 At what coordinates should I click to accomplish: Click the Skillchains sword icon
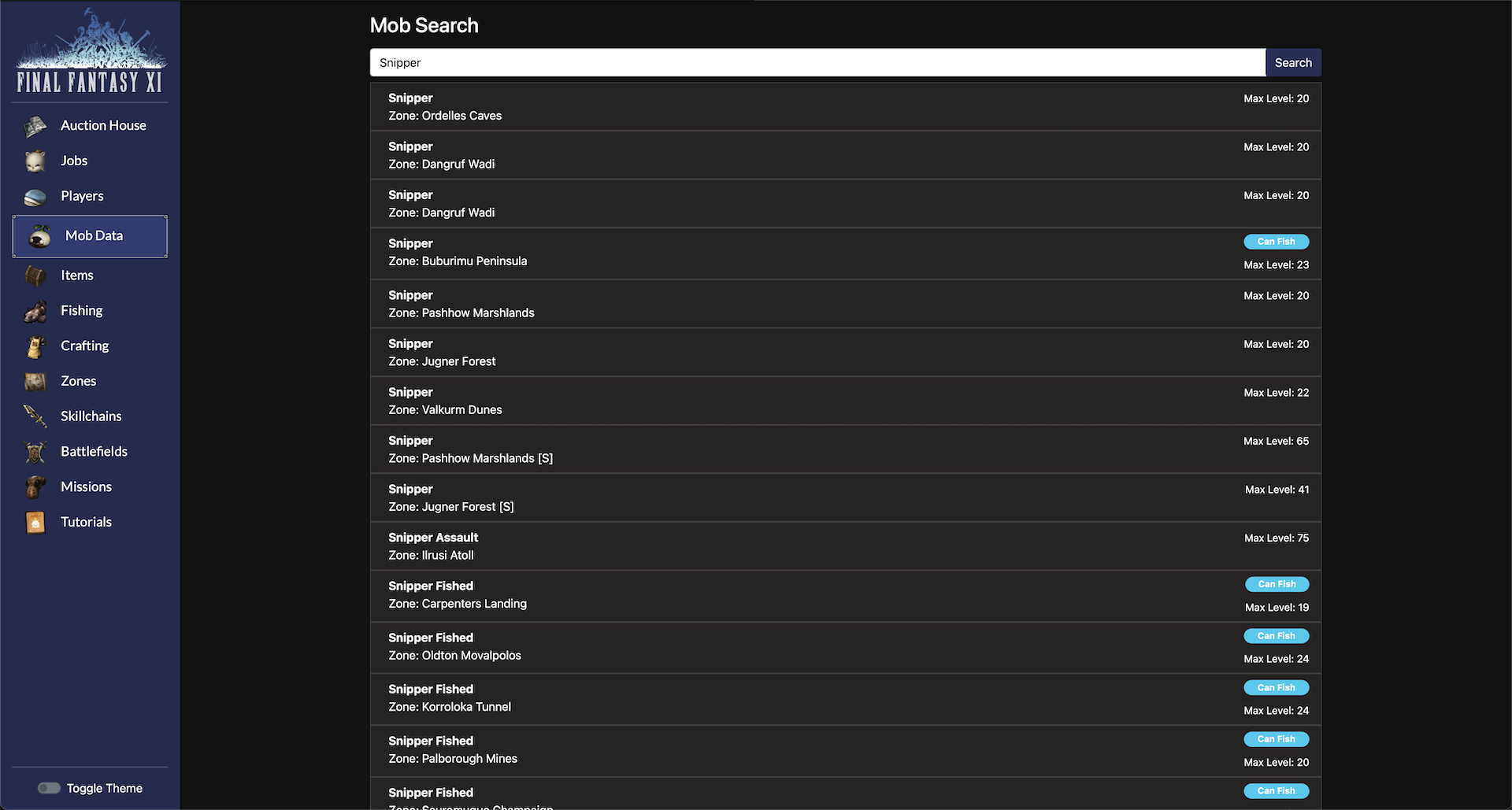pyautogui.click(x=35, y=416)
